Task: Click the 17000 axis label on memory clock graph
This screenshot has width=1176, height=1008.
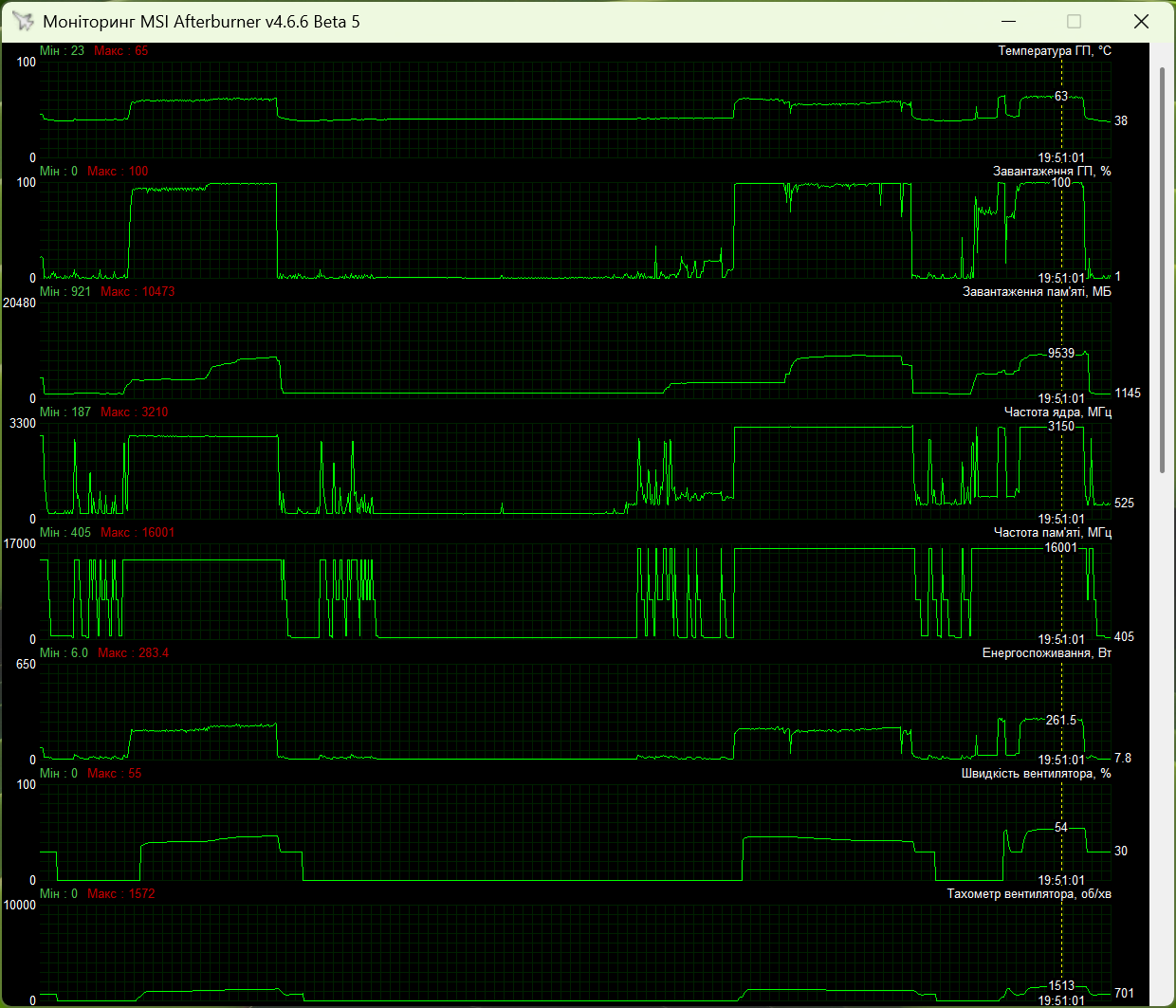Action: tap(20, 544)
